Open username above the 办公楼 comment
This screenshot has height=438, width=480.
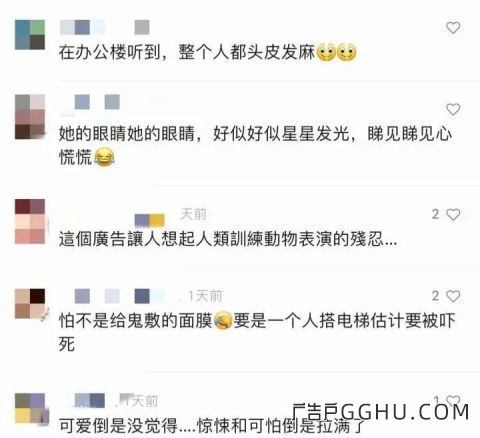[104, 27]
